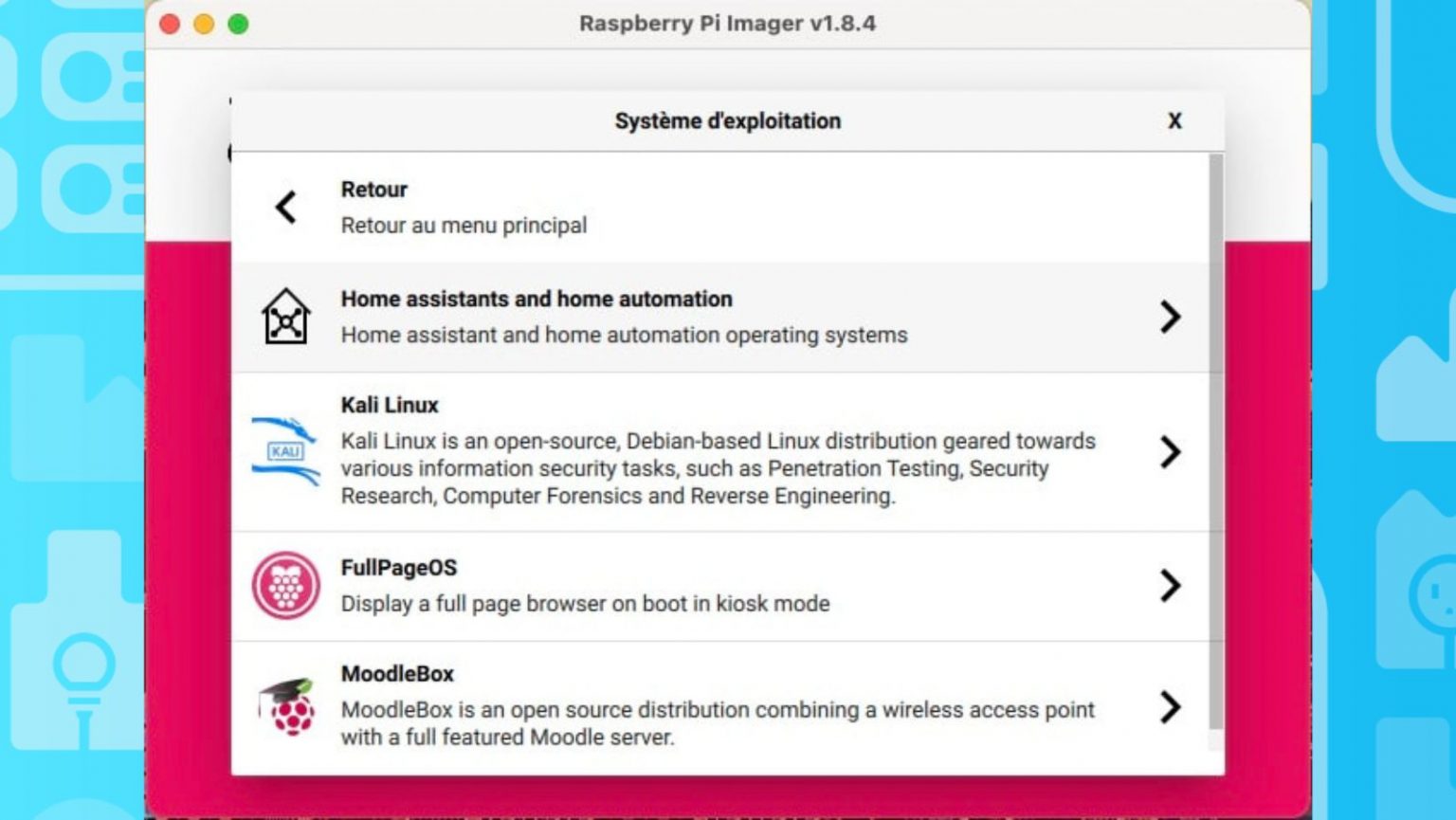Expand the MoodleBox entry chevron
The height and width of the screenshot is (820, 1456).
pyautogui.click(x=1170, y=708)
